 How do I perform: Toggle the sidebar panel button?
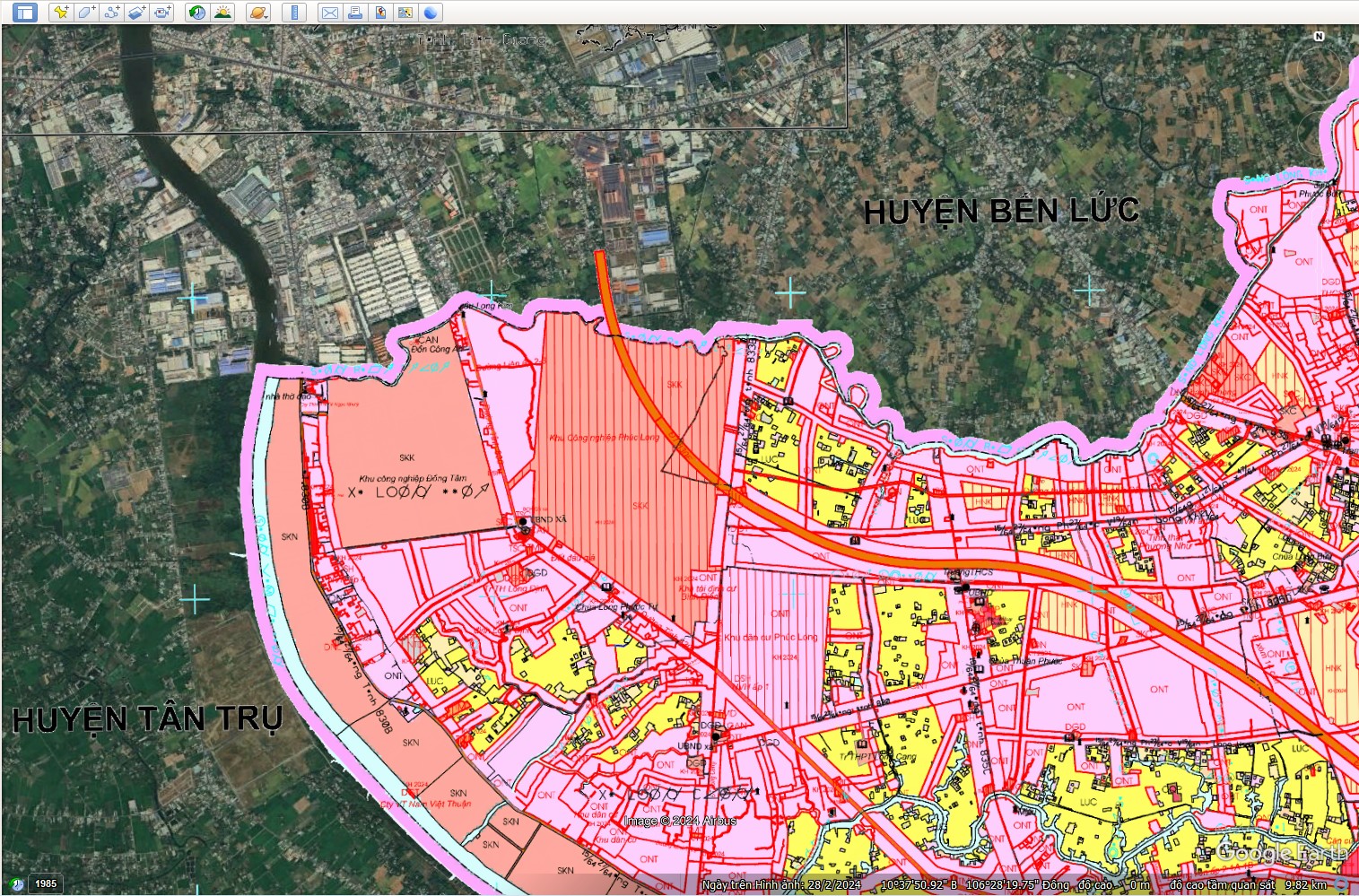coord(24,13)
